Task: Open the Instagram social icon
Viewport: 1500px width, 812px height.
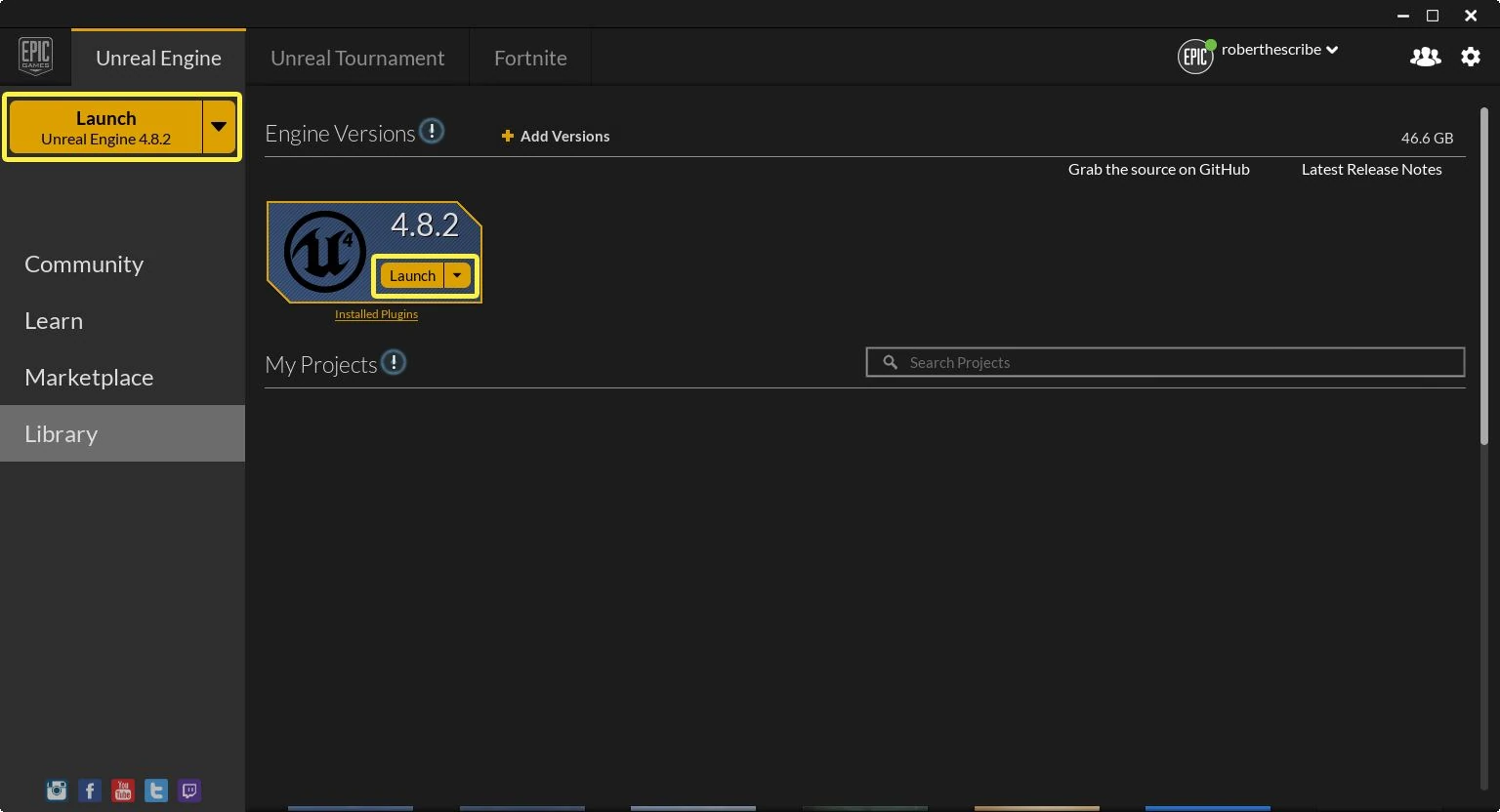Action: click(57, 791)
